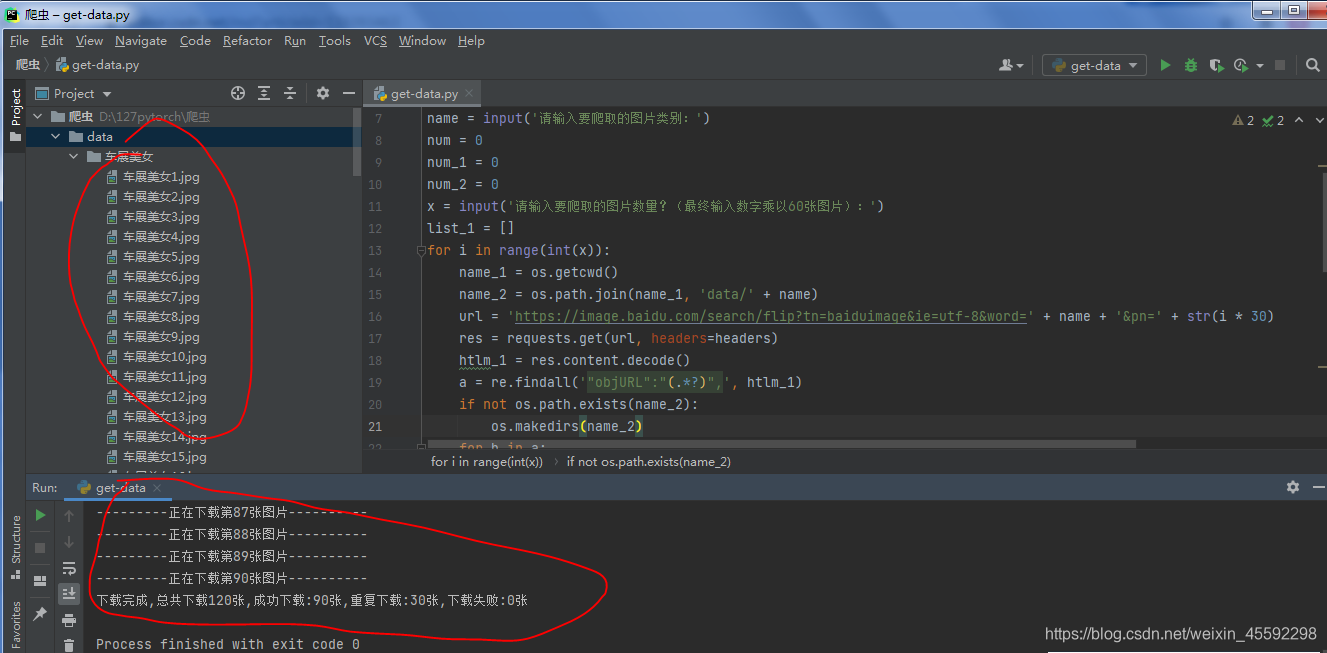Run the get-data configuration
Viewport: 1327px width, 653px height.
(1165, 65)
